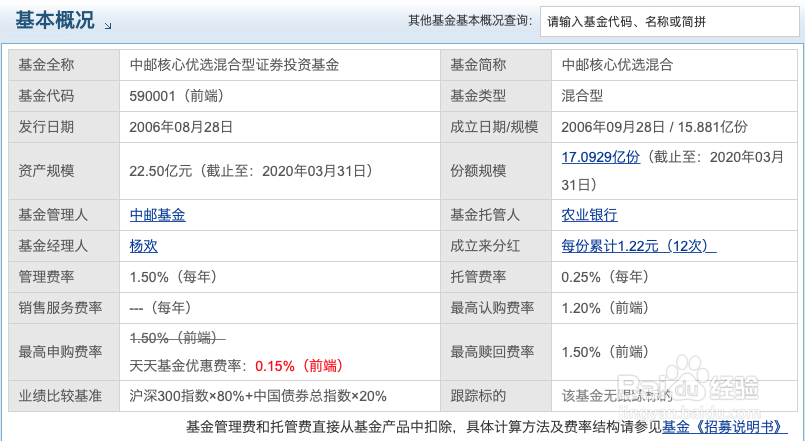Select the 发行日期 label cell
The height and width of the screenshot is (441, 805).
click(x=64, y=127)
